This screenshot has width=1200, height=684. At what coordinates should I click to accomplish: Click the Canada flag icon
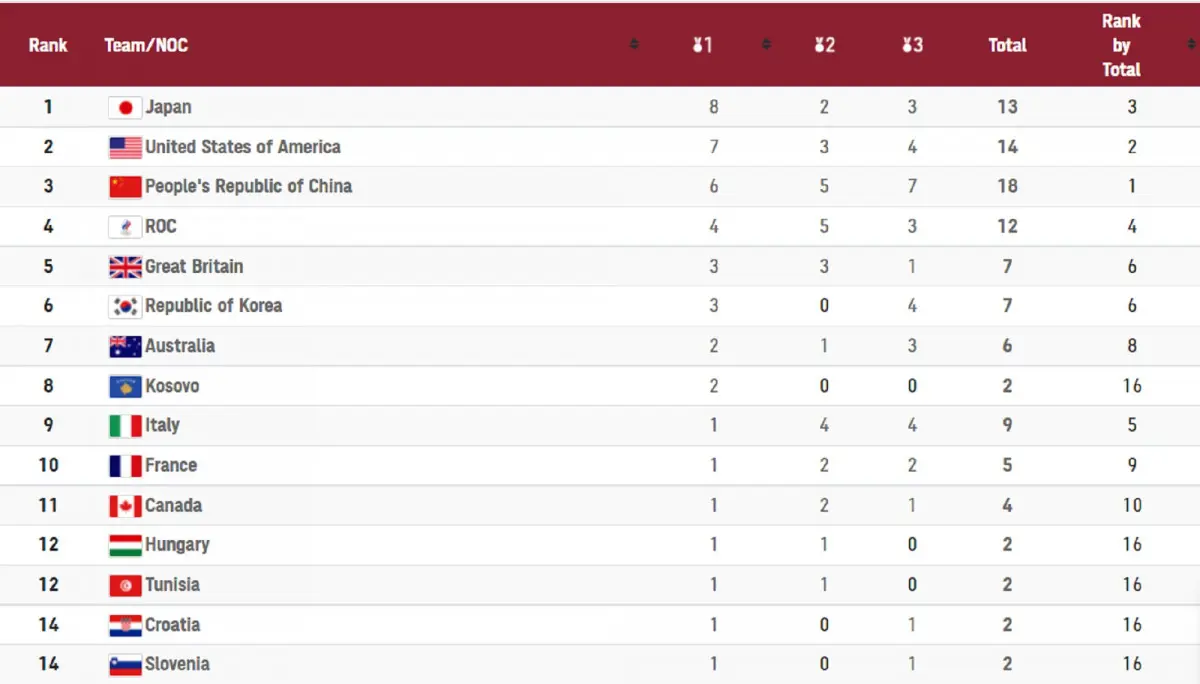click(125, 506)
